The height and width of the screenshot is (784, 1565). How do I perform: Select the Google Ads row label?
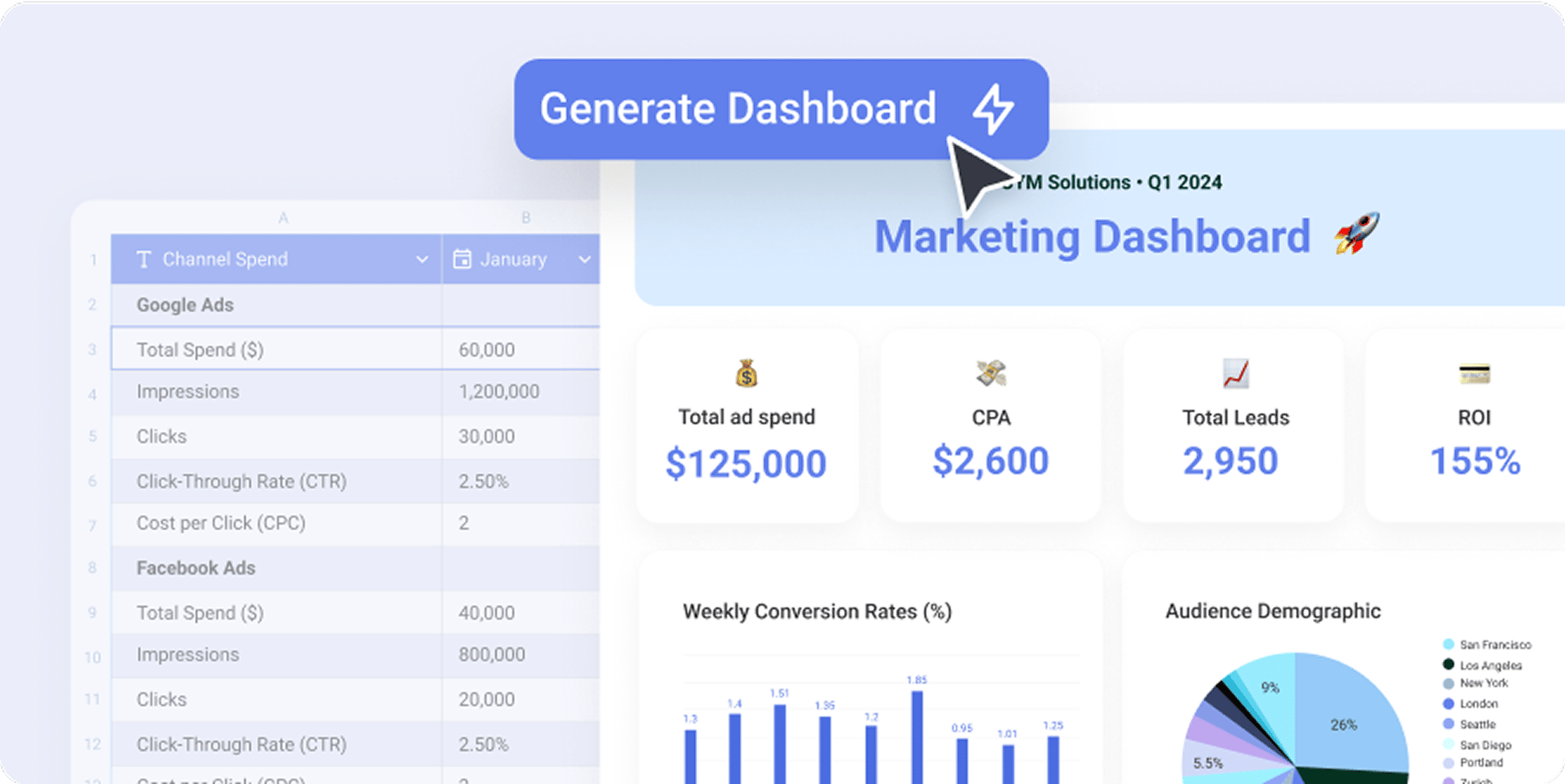185,305
